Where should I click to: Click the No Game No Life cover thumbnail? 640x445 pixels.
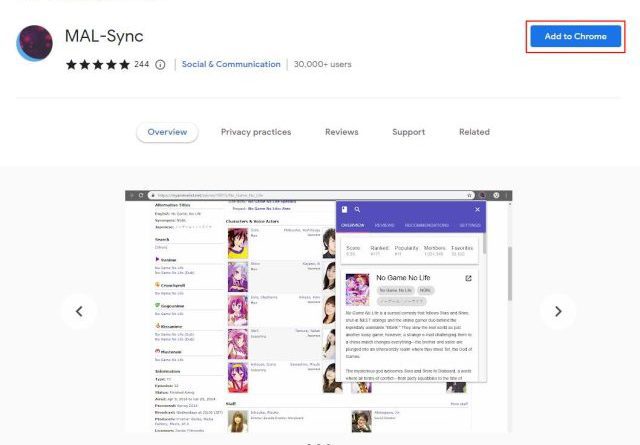pyautogui.click(x=357, y=289)
